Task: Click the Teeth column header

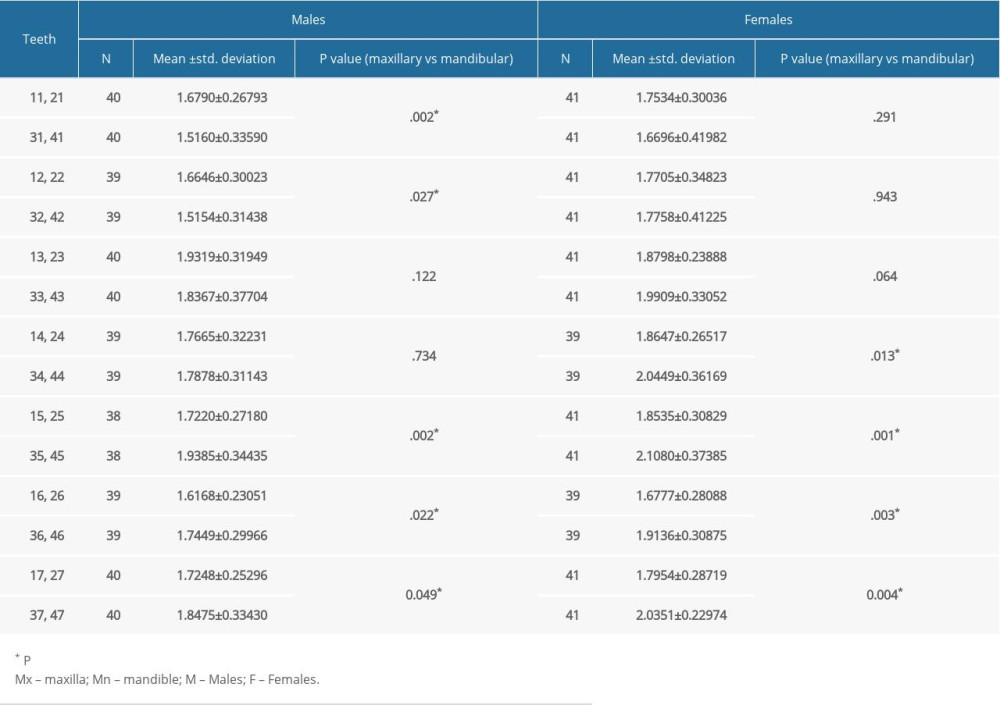Action: pyautogui.click(x=39, y=39)
